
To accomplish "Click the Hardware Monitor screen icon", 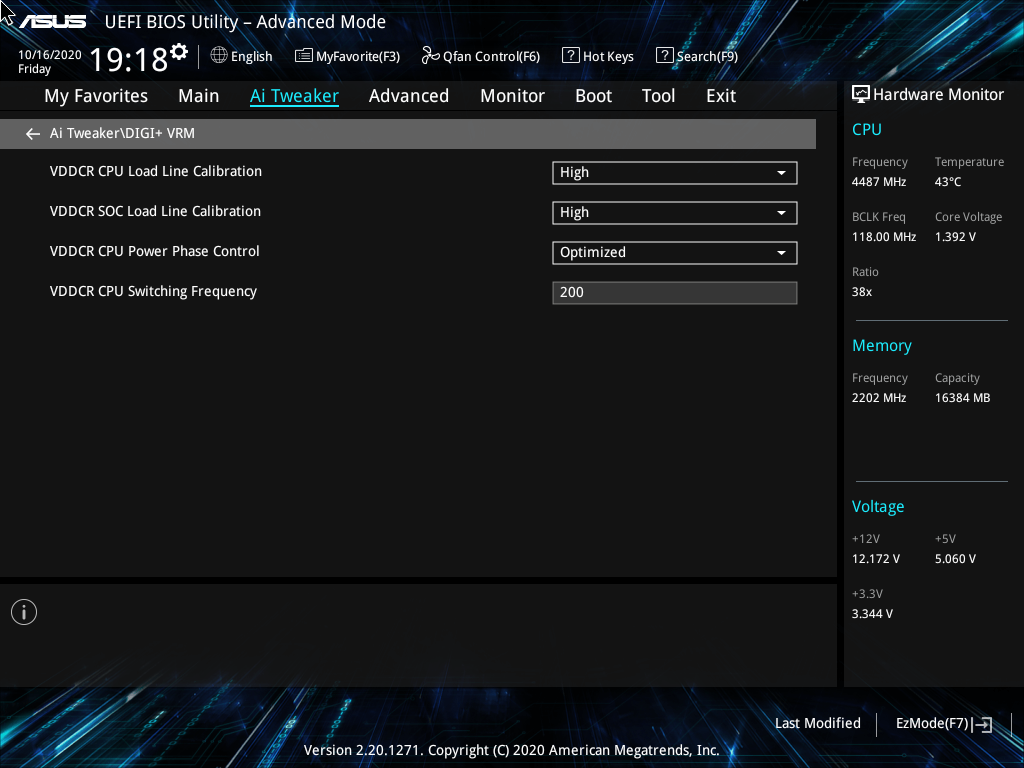I will click(861, 94).
